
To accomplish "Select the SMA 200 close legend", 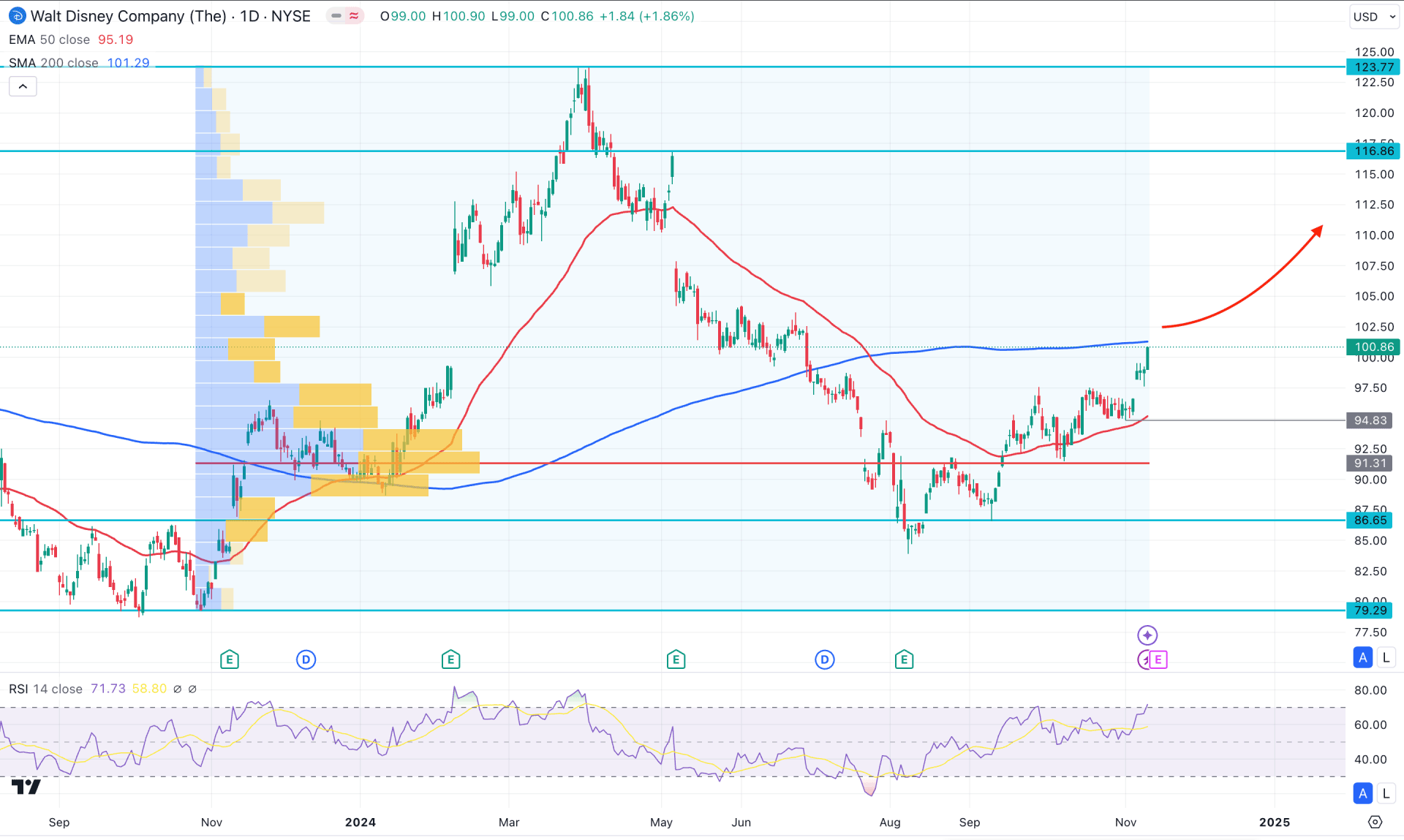I will pyautogui.click(x=53, y=63).
